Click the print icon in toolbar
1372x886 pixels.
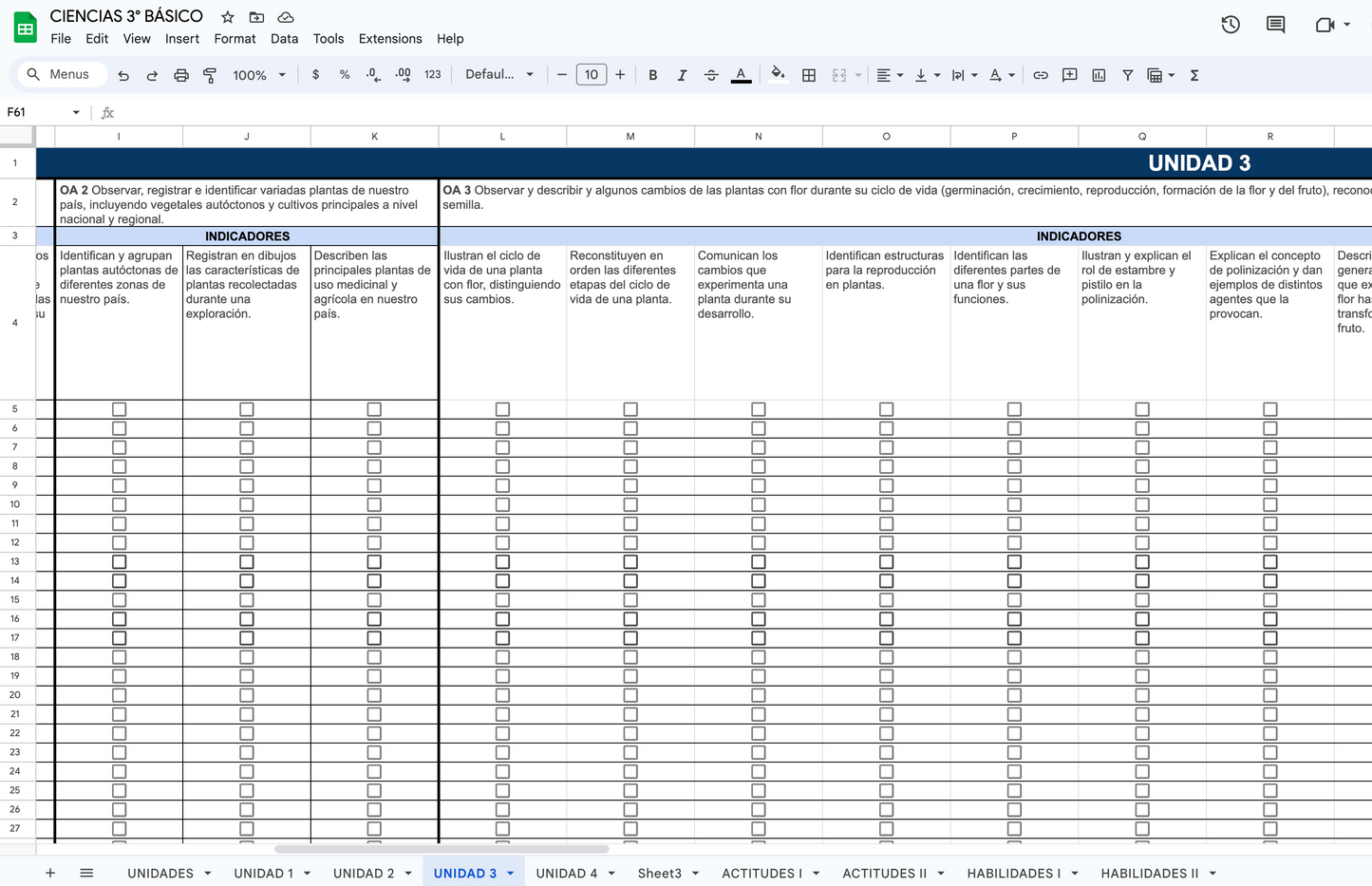pos(180,75)
